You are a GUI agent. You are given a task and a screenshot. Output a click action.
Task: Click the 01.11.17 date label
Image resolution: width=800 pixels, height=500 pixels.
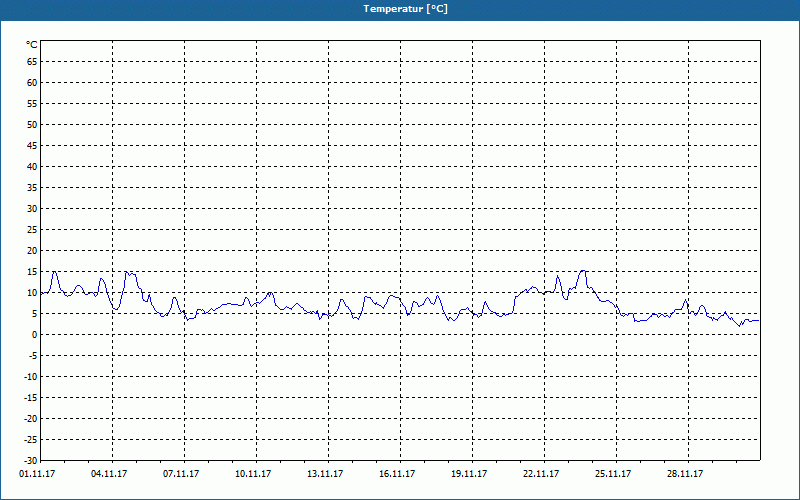pyautogui.click(x=37, y=474)
